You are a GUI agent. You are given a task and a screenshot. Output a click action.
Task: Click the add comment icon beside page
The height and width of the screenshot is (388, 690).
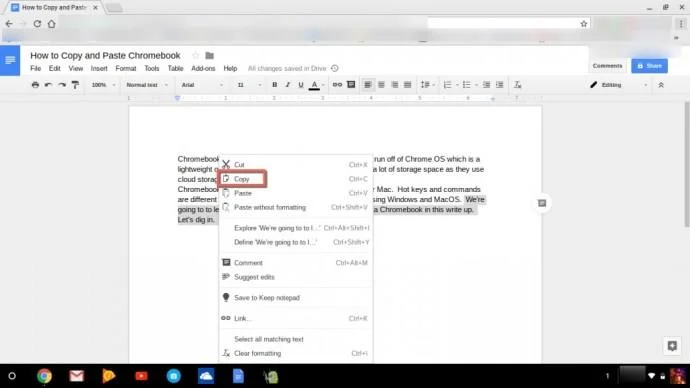click(542, 203)
